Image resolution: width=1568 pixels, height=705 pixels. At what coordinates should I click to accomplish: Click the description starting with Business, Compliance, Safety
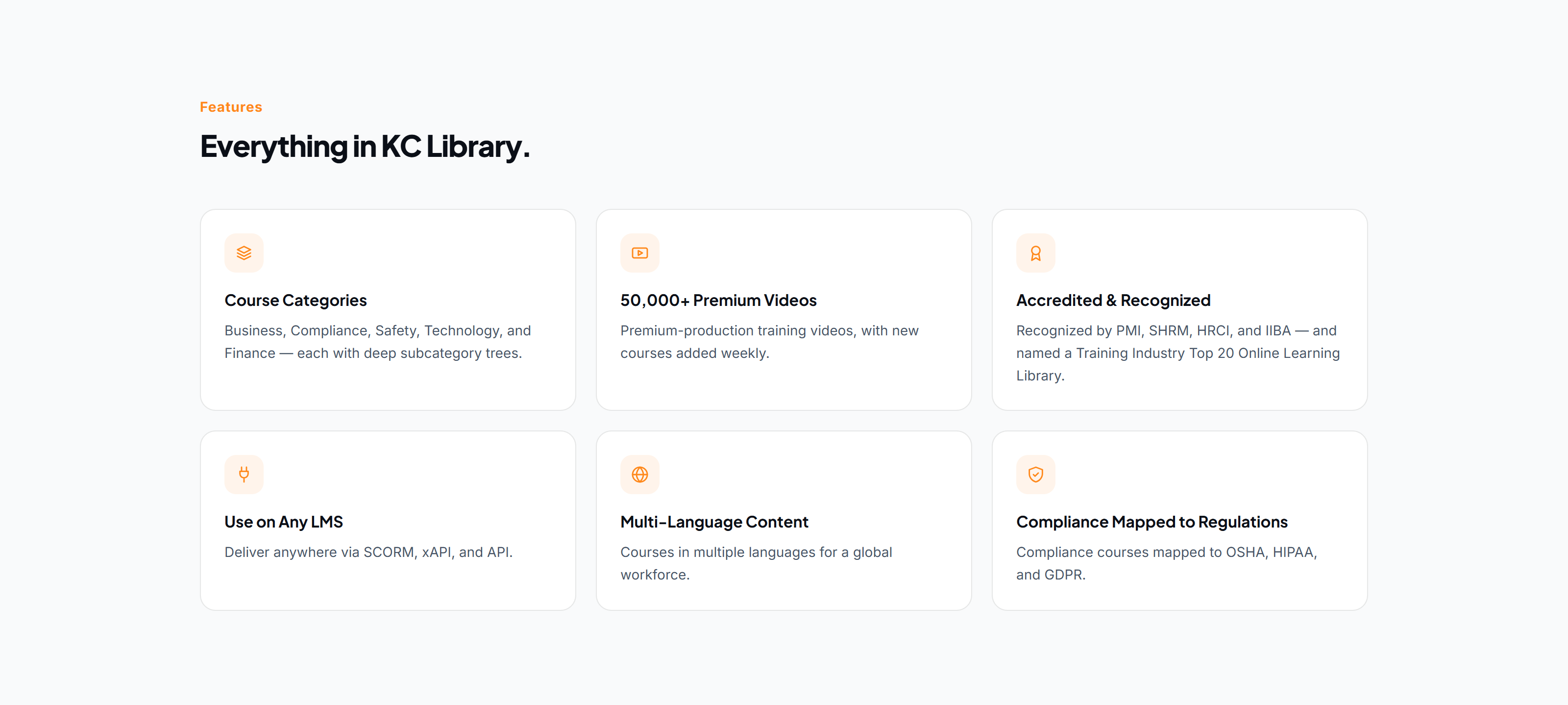click(377, 342)
